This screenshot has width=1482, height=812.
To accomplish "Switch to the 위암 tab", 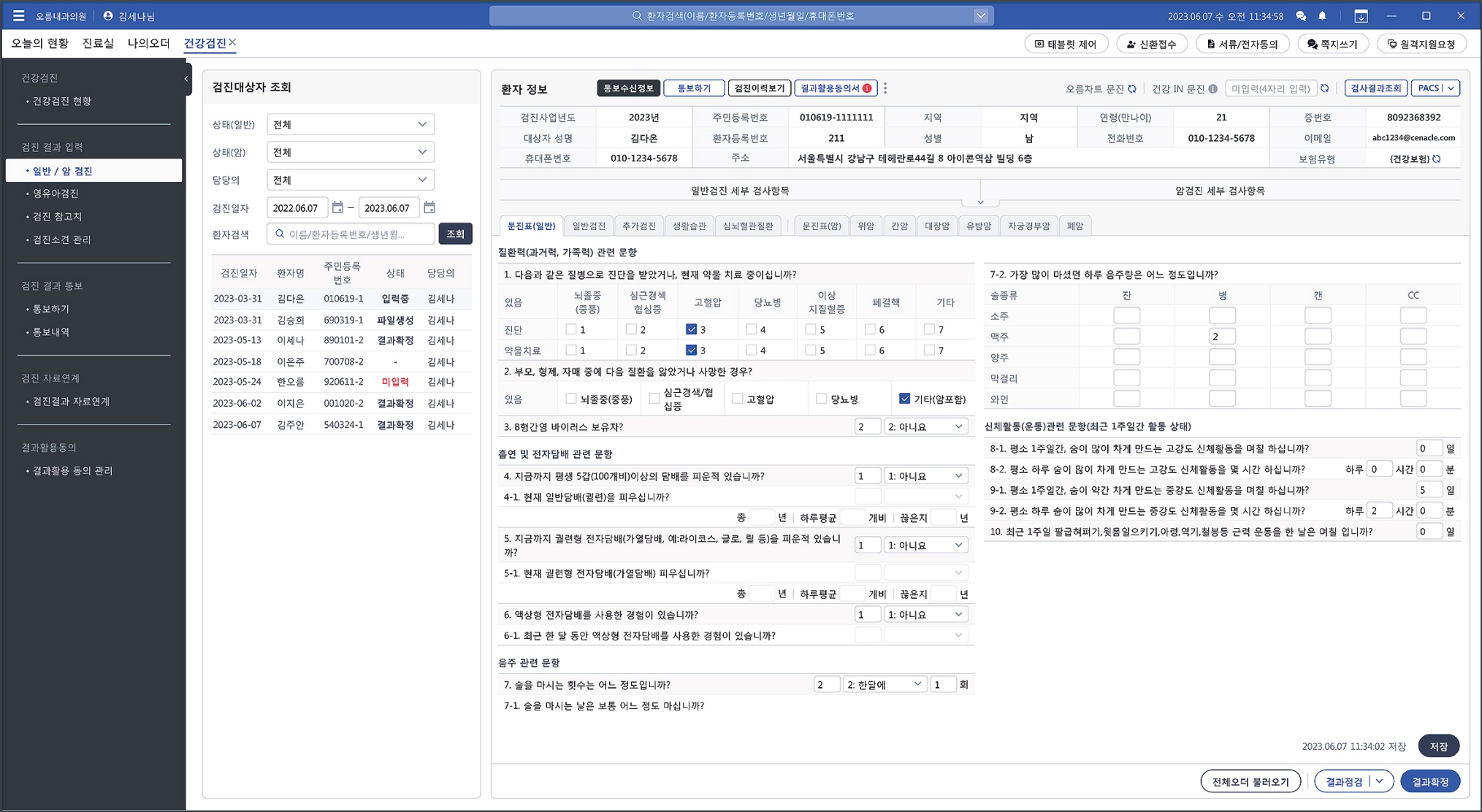I will click(866, 226).
